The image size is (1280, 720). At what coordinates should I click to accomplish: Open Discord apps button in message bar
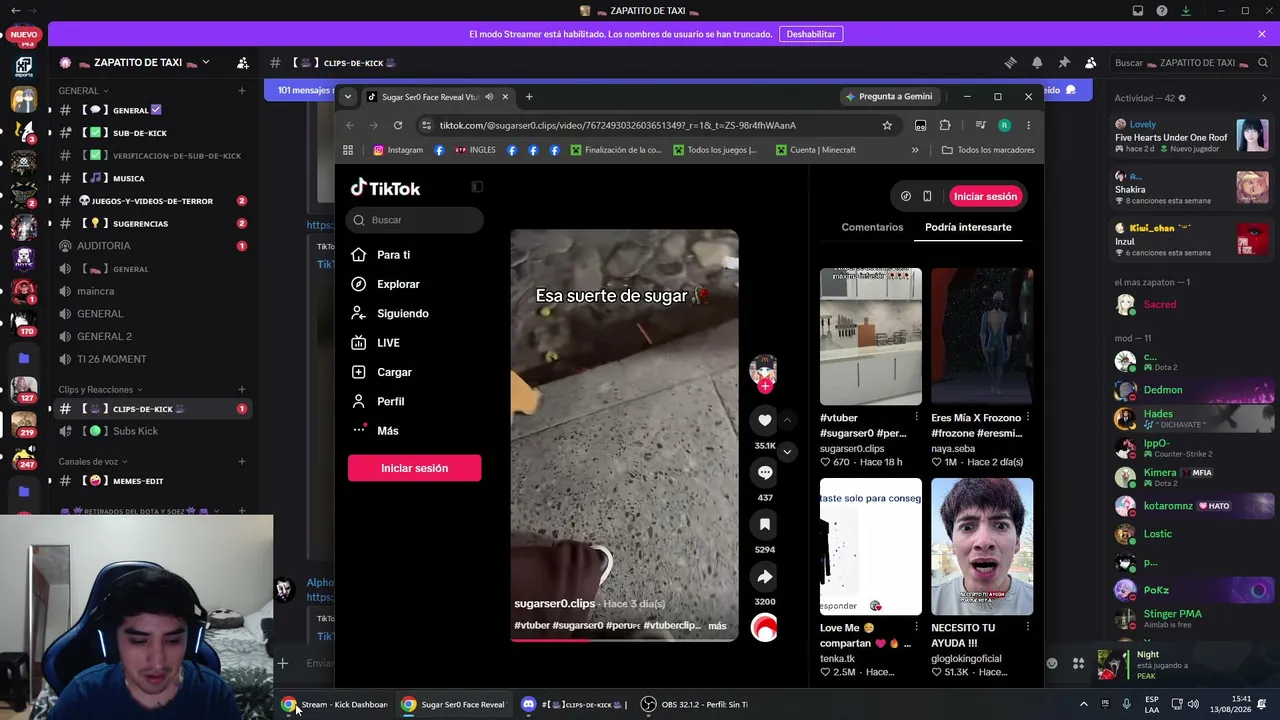(1078, 663)
